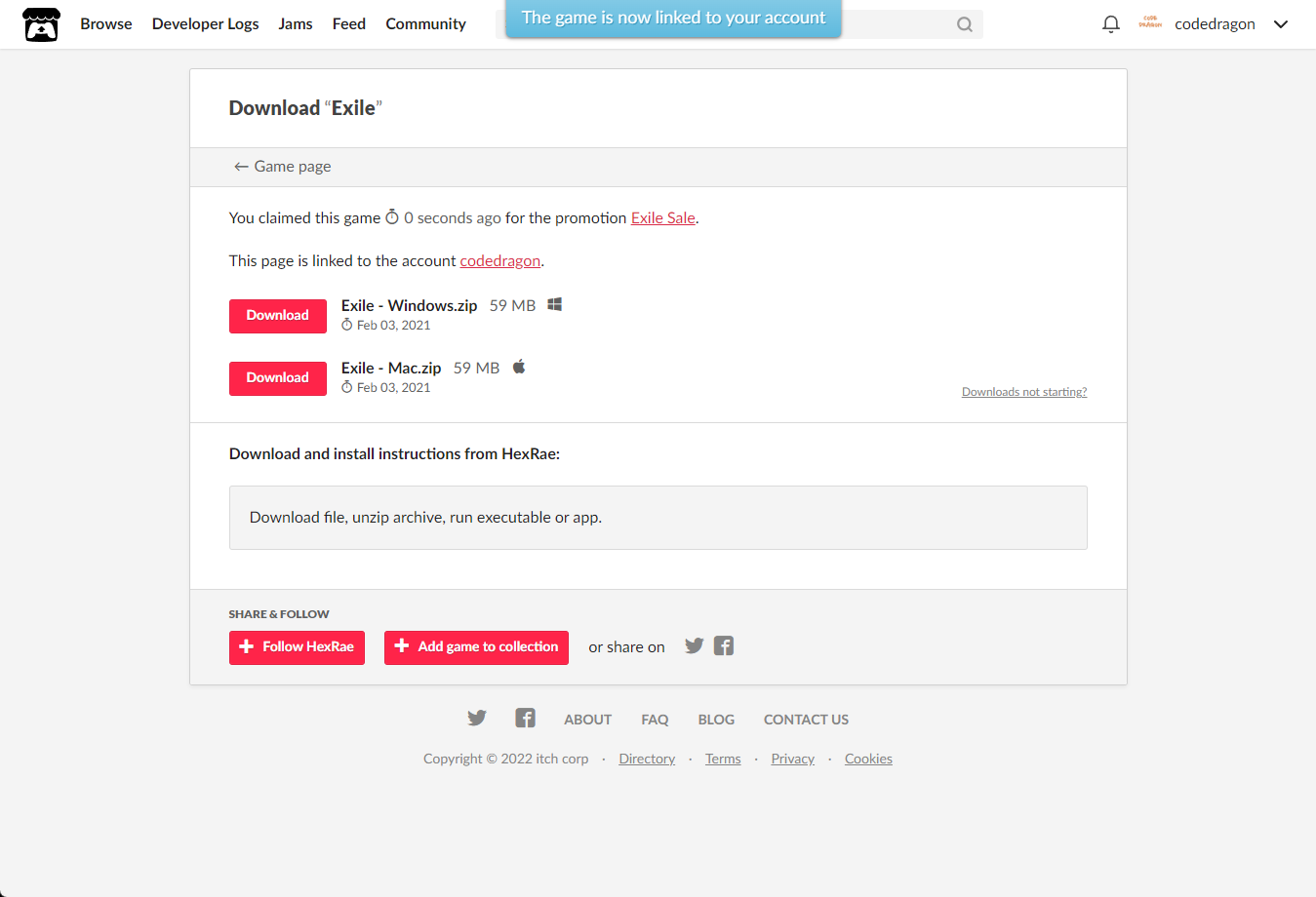Click the Windows platform icon
The height and width of the screenshot is (897, 1316).
coord(554,304)
